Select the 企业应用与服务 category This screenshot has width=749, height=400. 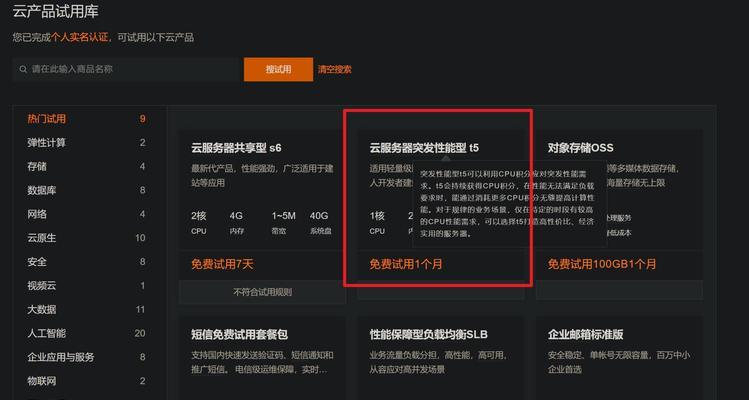61,357
